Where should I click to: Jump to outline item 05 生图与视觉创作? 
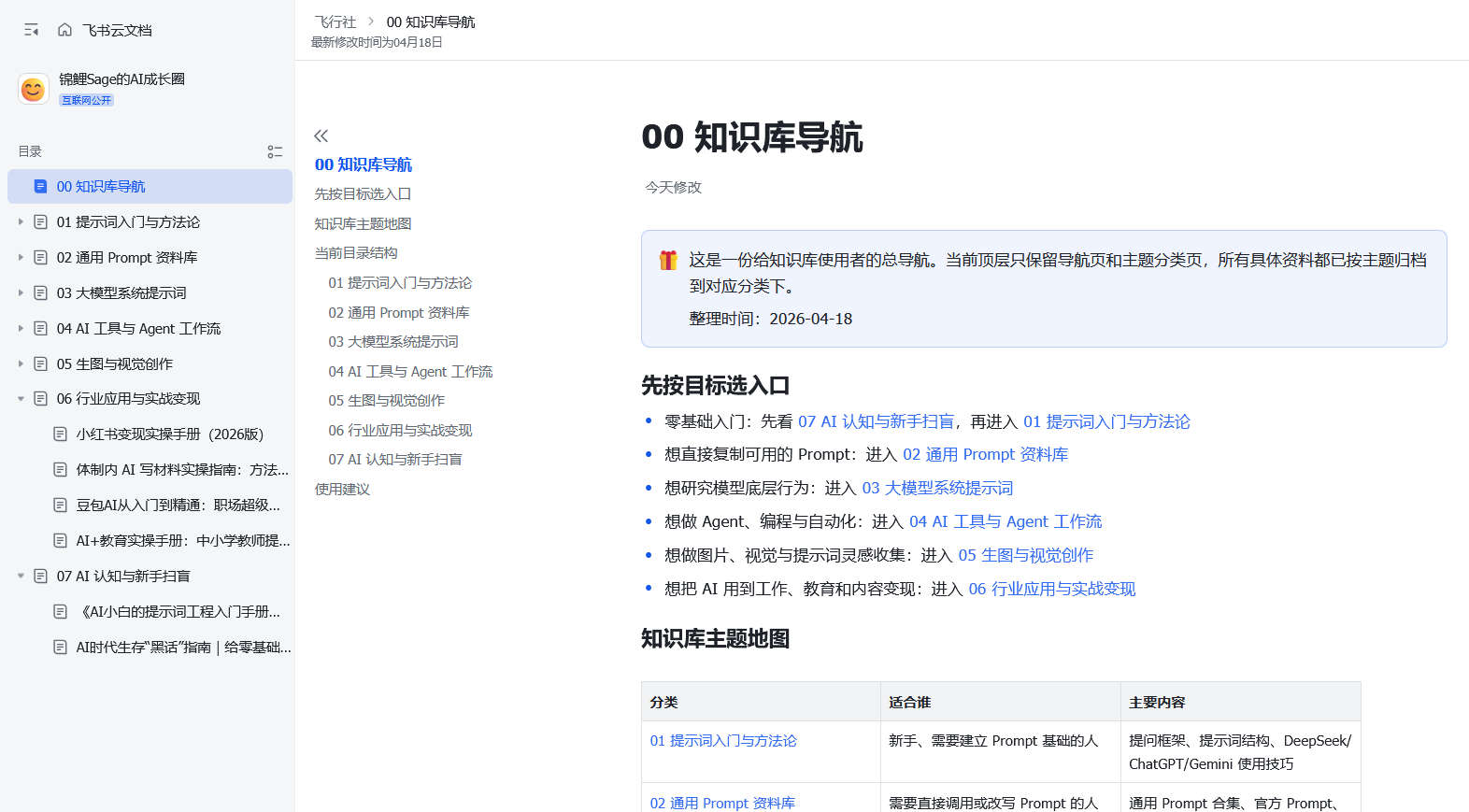point(387,401)
